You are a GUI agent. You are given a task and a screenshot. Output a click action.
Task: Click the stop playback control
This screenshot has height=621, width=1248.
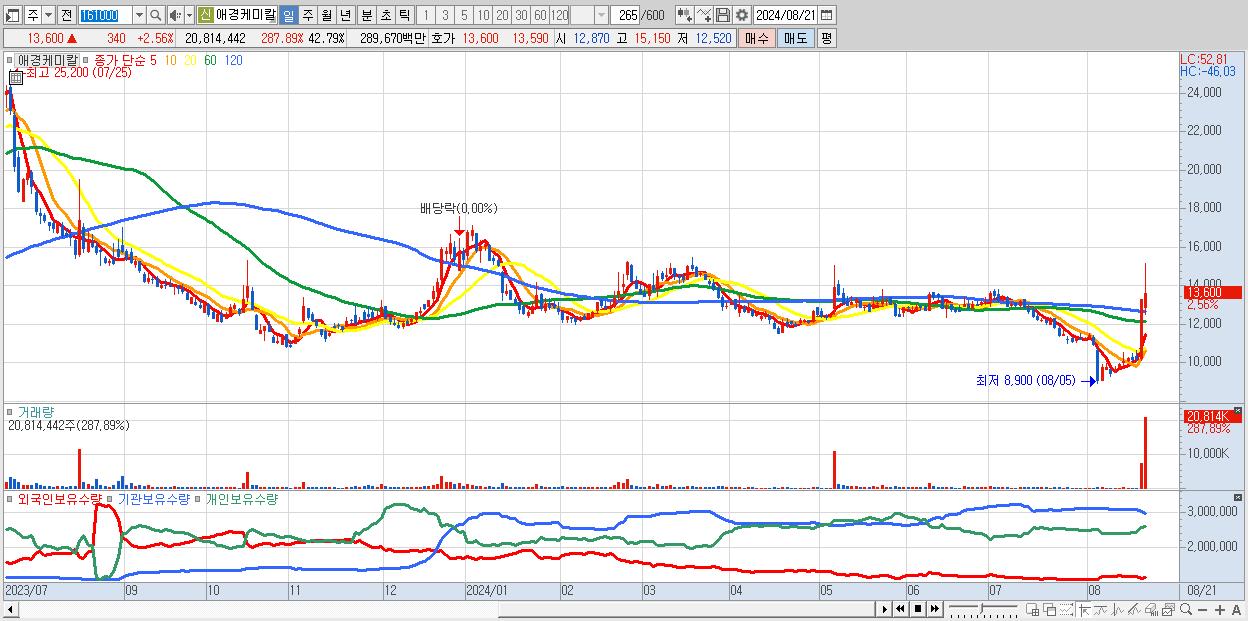(x=918, y=609)
